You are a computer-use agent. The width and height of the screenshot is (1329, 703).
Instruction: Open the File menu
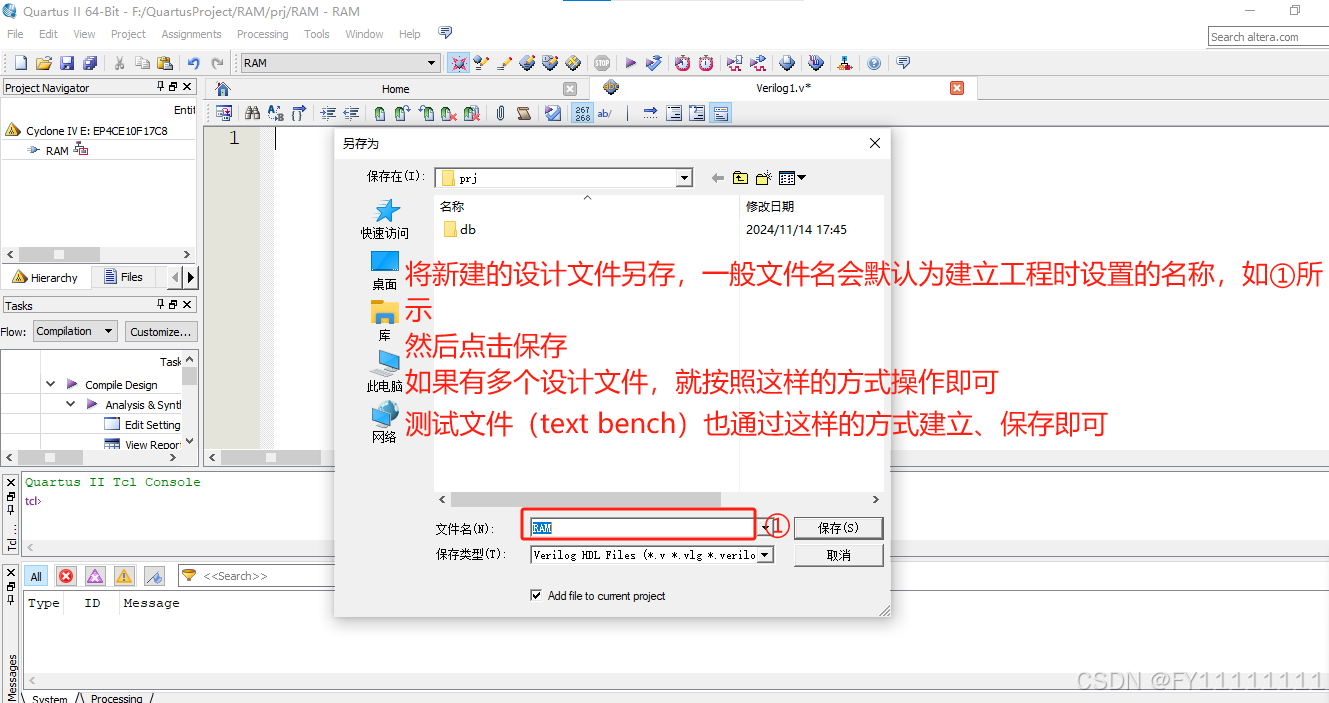pyautogui.click(x=15, y=34)
